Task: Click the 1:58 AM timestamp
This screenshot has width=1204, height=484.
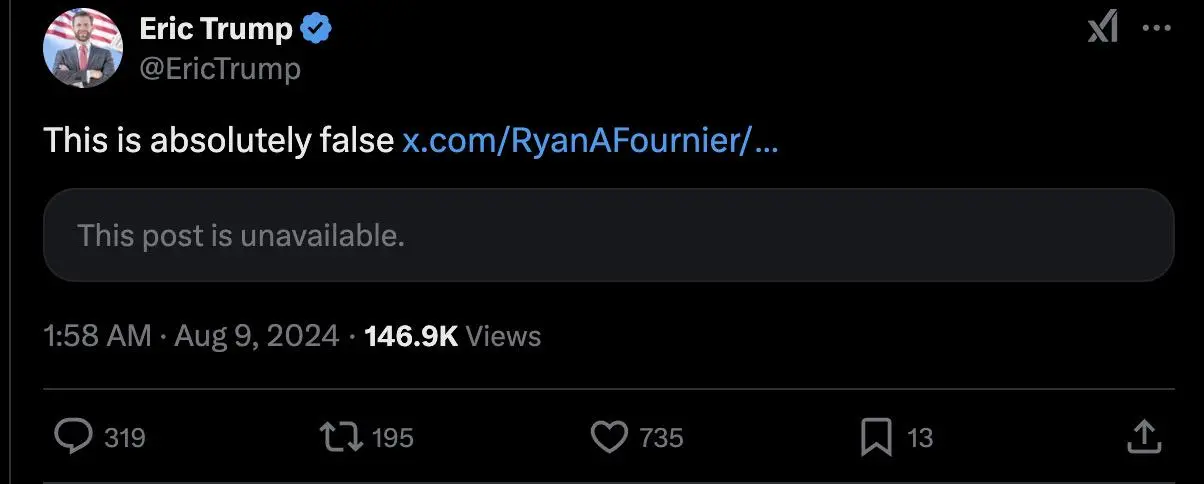Action: pos(97,336)
